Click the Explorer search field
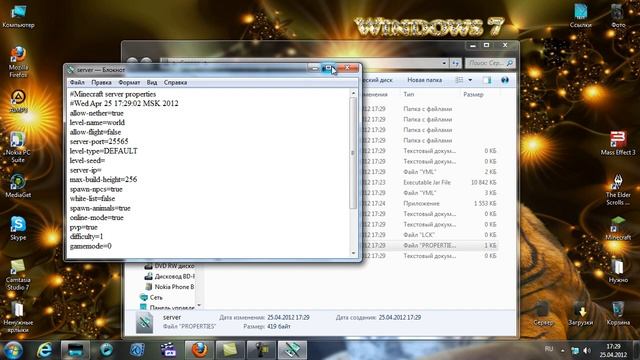Viewport: 640px width, 360px height. click(x=490, y=63)
